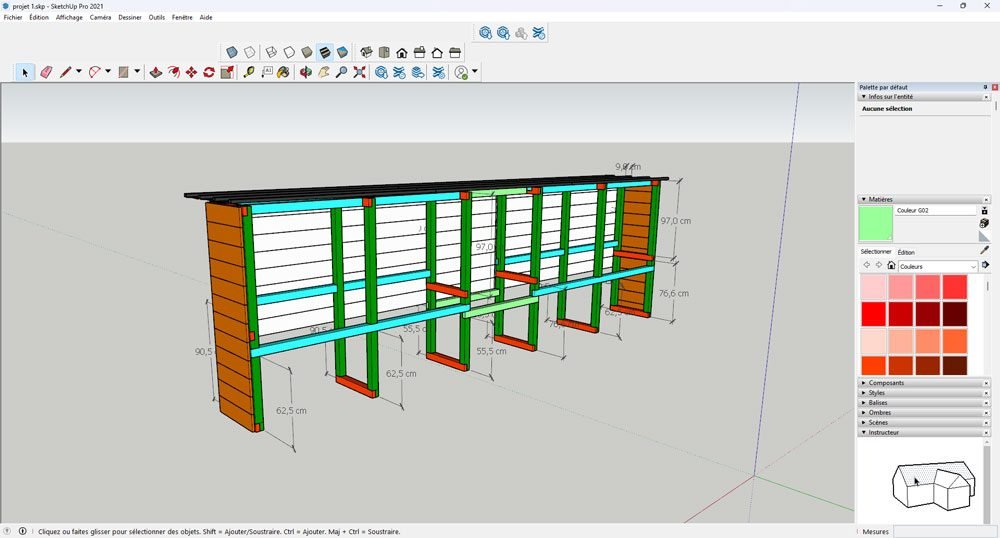Toggle X-ray face style
Viewport: 1000px width, 538px height.
tap(232, 52)
